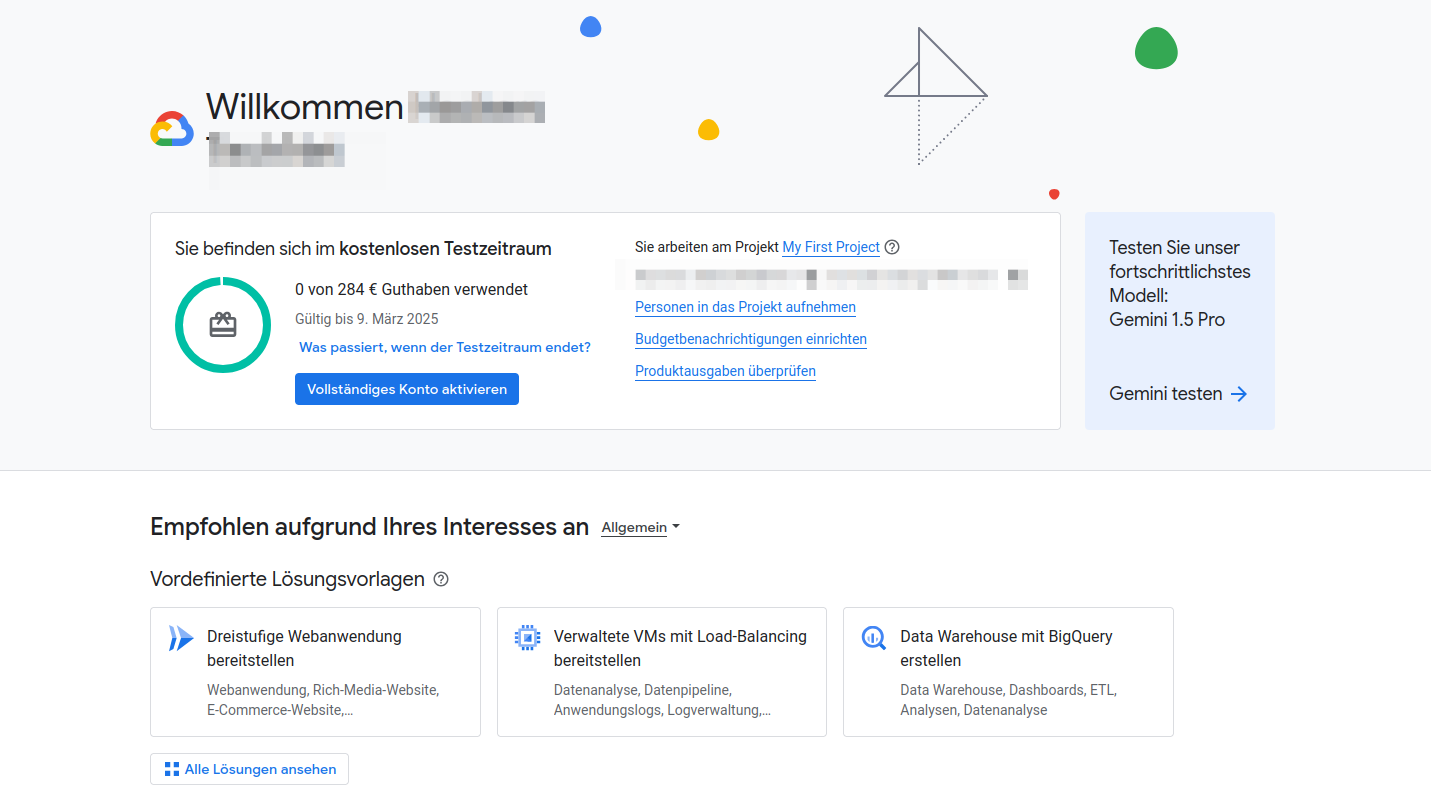Viewport: 1431px width, 791px height.
Task: Click the BigQuery Data Warehouse icon
Action: (x=873, y=638)
